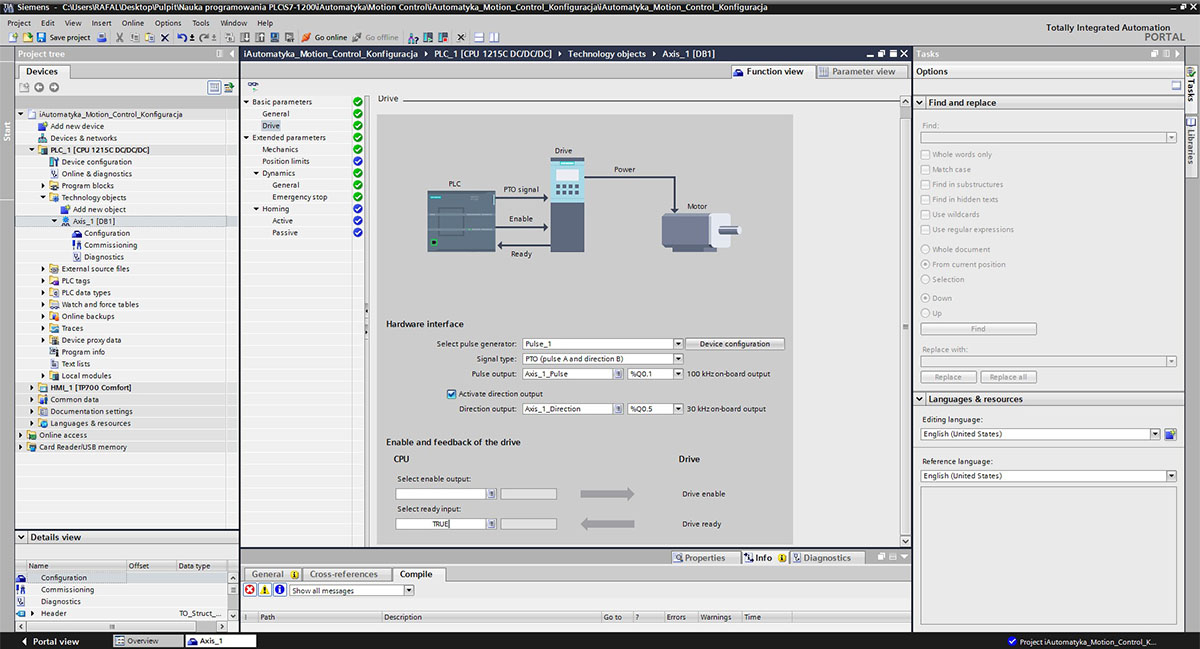Screen dimensions: 1200x649
Task: Select Whole document radio button
Action: click(x=925, y=250)
